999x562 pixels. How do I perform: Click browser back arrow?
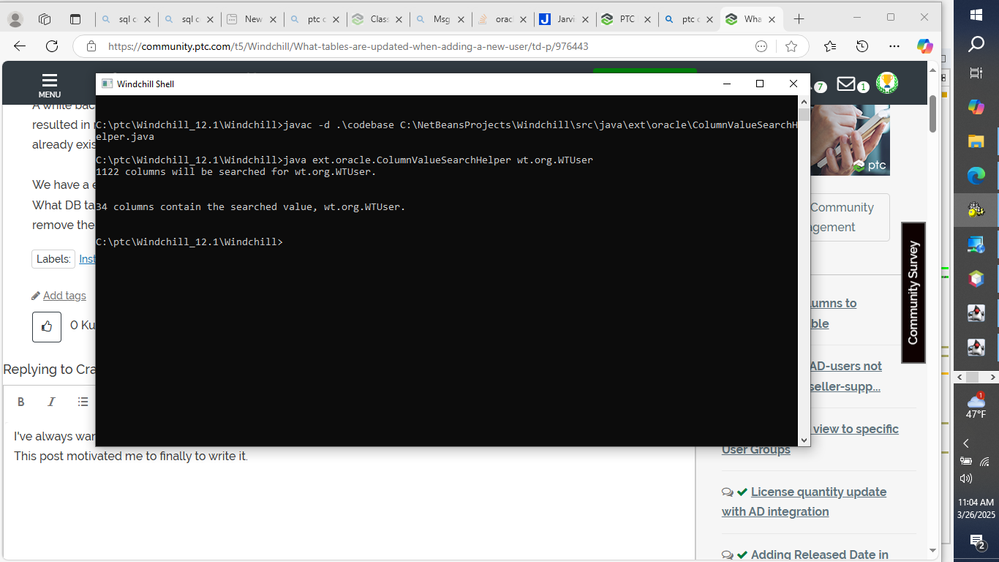click(x=20, y=46)
